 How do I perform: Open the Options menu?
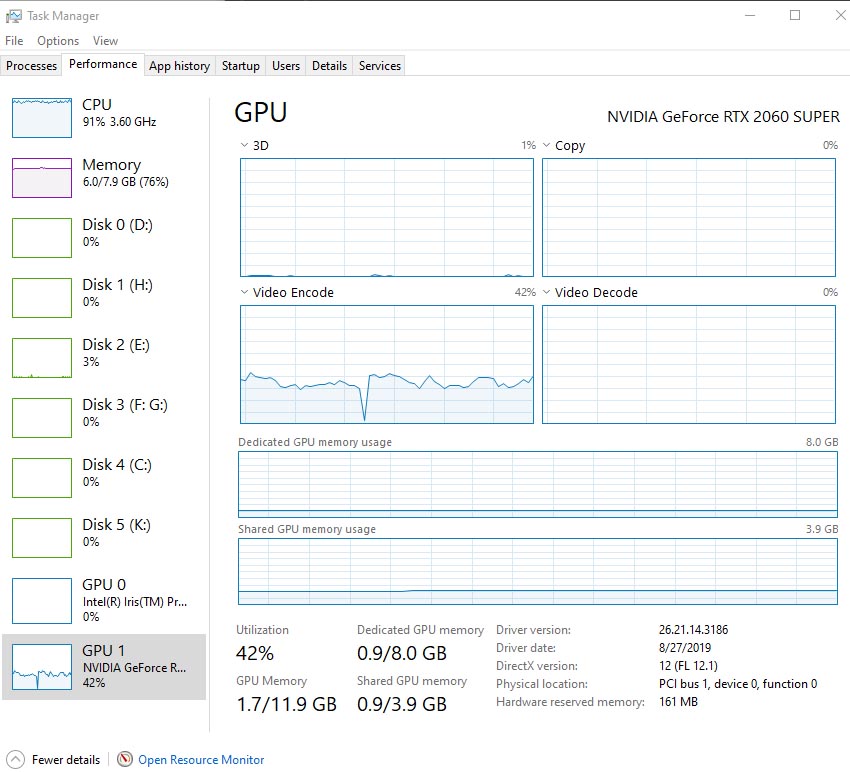pyautogui.click(x=58, y=41)
